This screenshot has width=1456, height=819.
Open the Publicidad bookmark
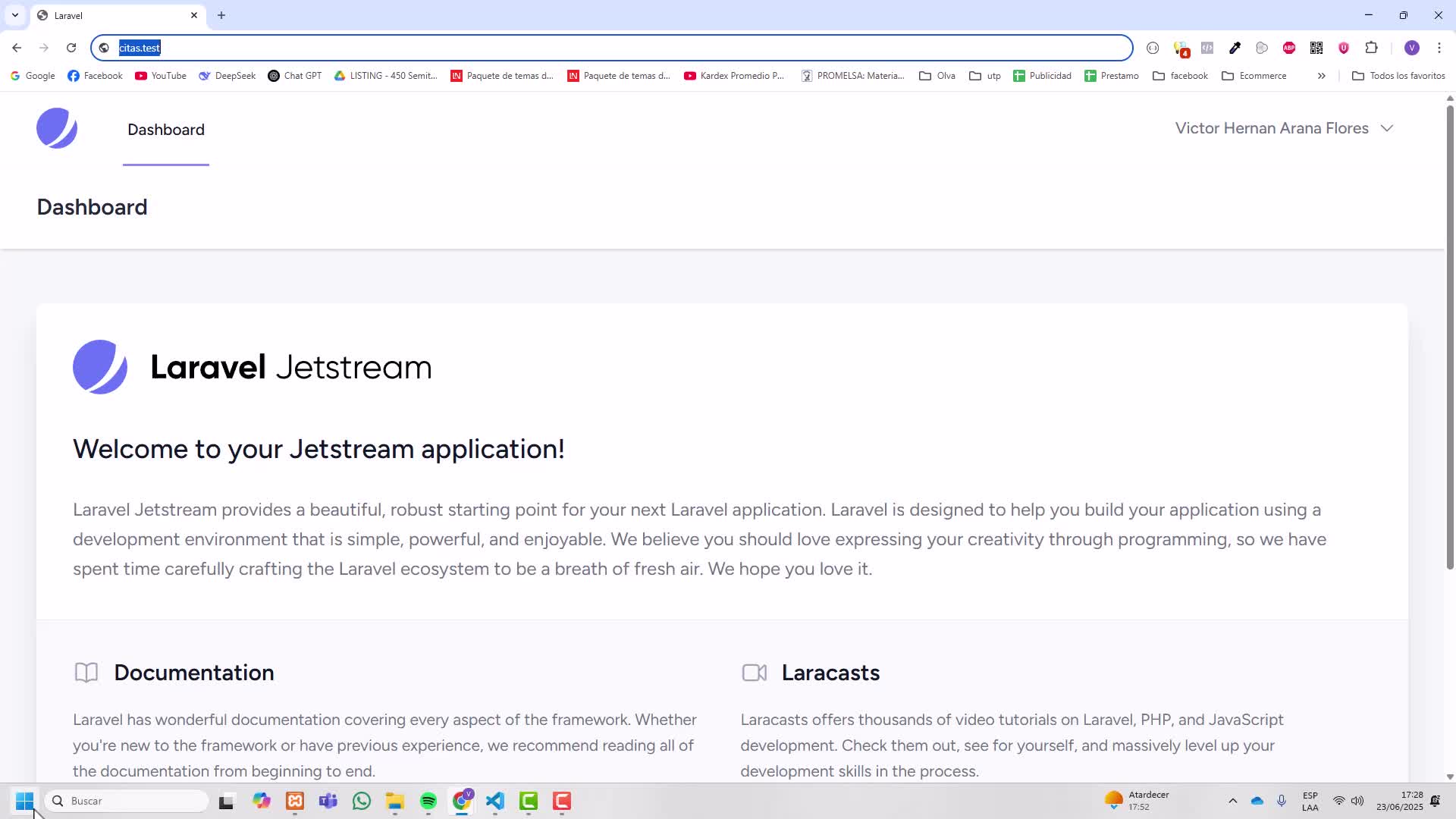coord(1043,76)
